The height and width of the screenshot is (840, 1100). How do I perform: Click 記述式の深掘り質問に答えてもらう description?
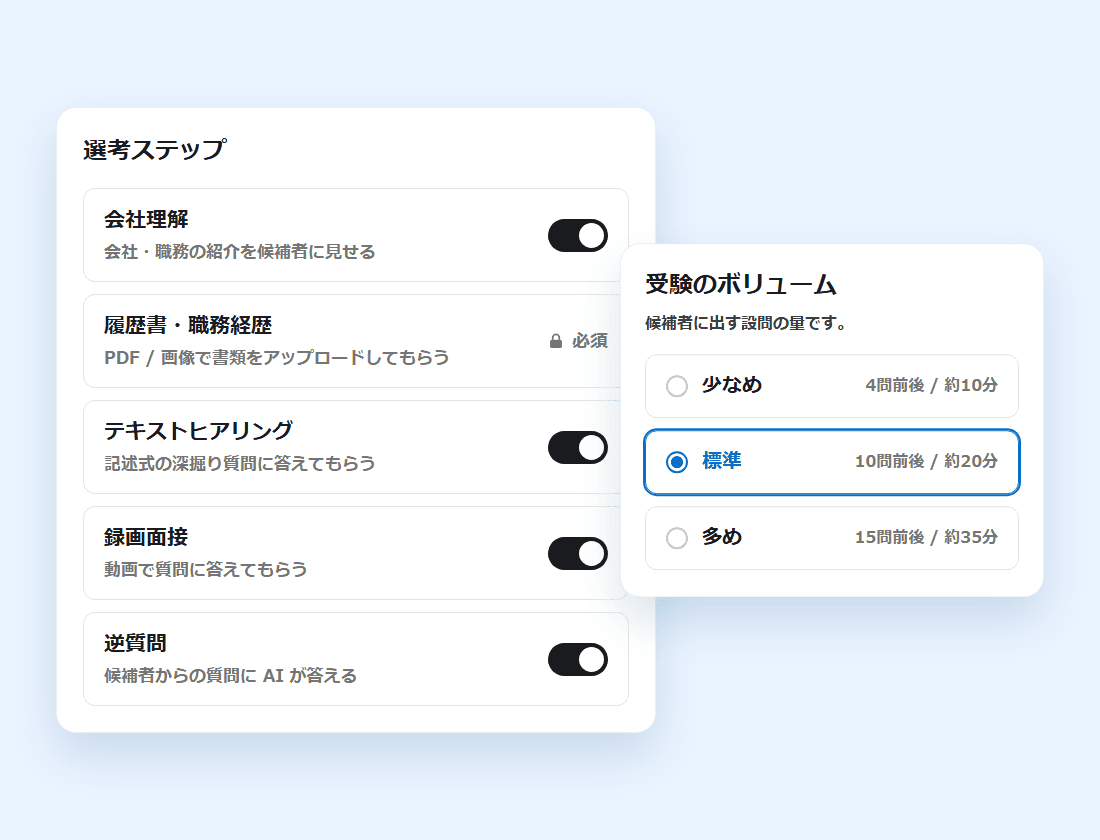pos(240,463)
